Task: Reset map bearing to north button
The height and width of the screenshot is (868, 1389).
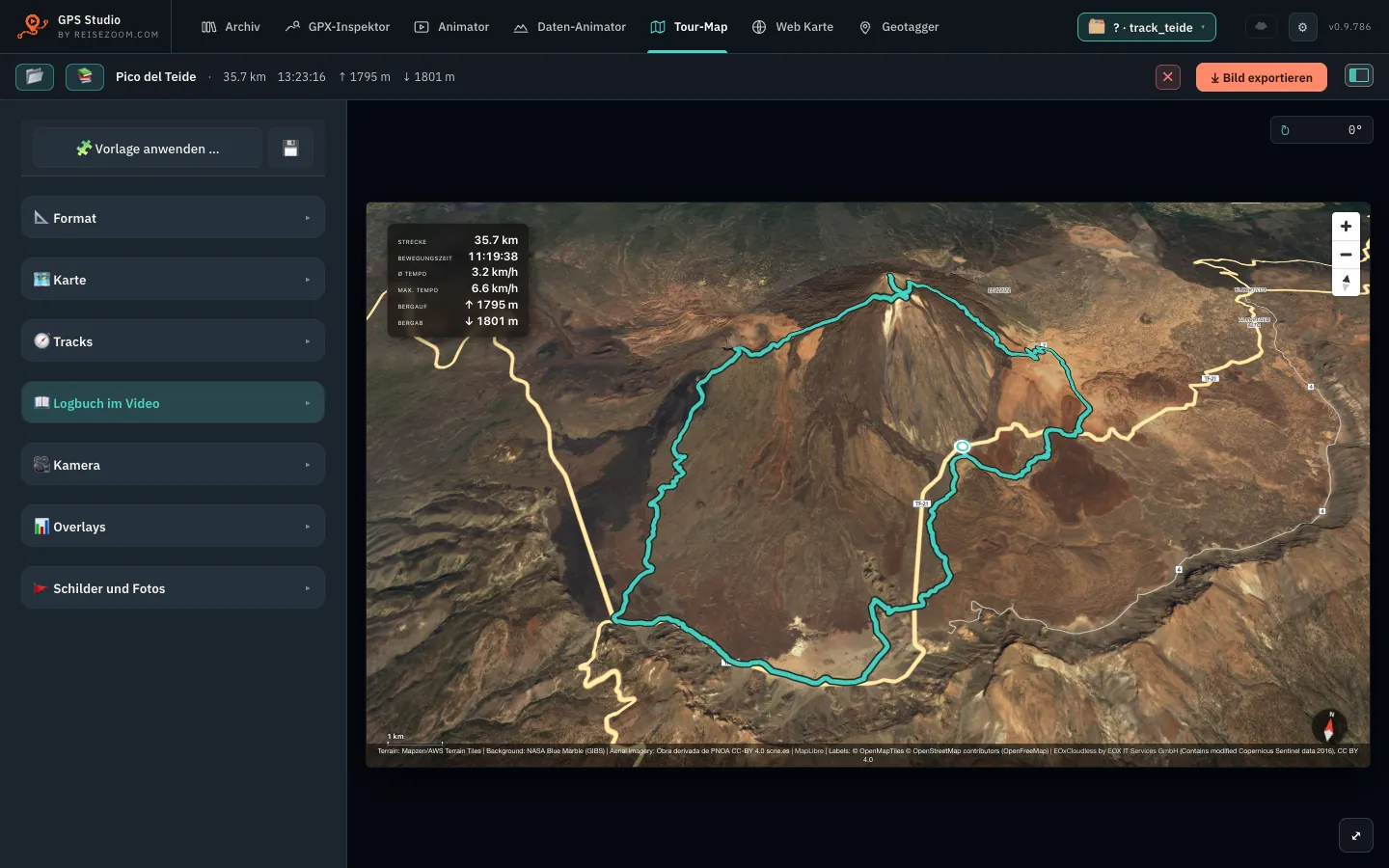Action: click(x=1346, y=283)
